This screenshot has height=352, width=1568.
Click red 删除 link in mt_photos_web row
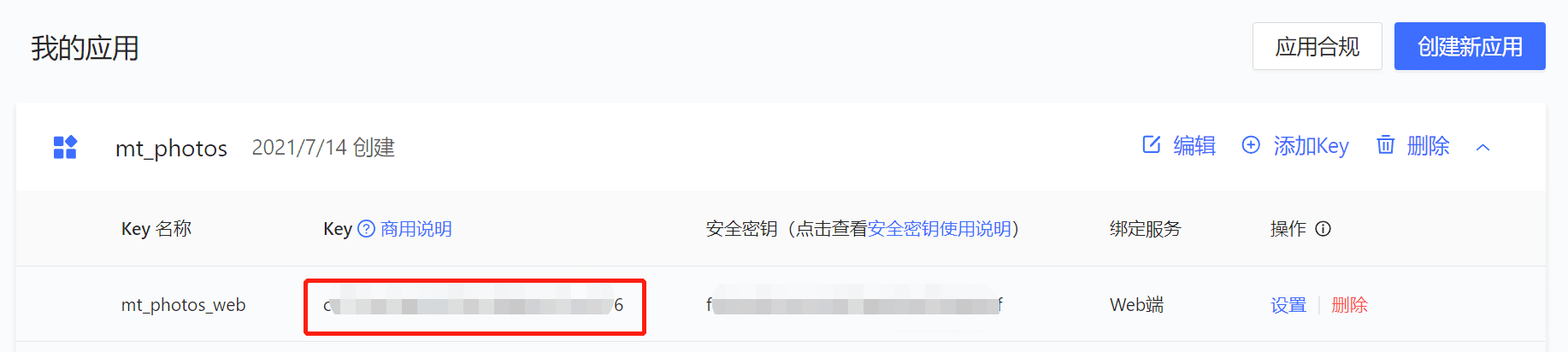pyautogui.click(x=1350, y=305)
